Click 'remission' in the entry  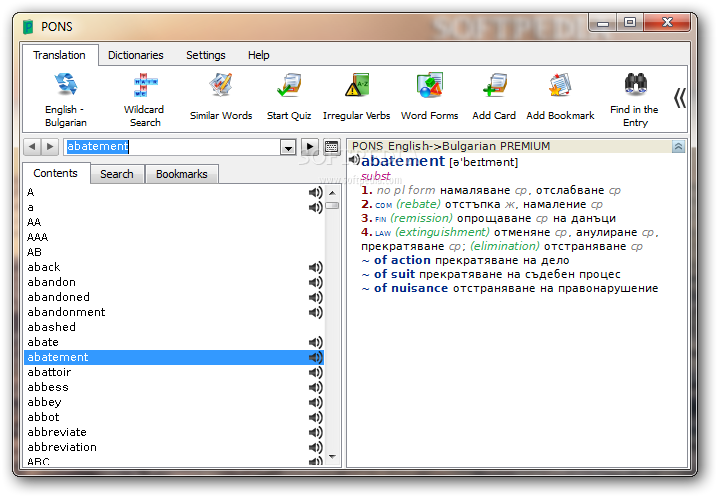(x=421, y=218)
